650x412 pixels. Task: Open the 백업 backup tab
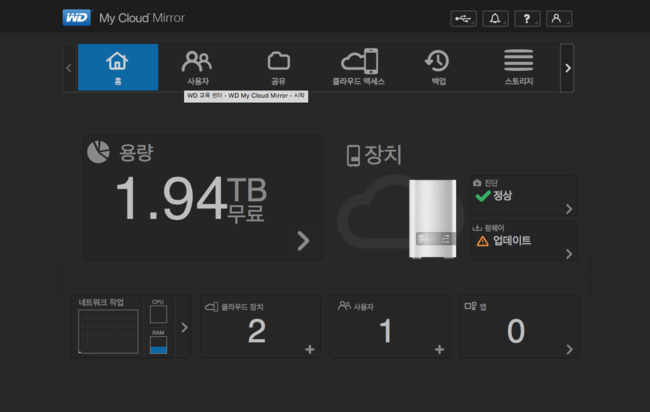[438, 68]
